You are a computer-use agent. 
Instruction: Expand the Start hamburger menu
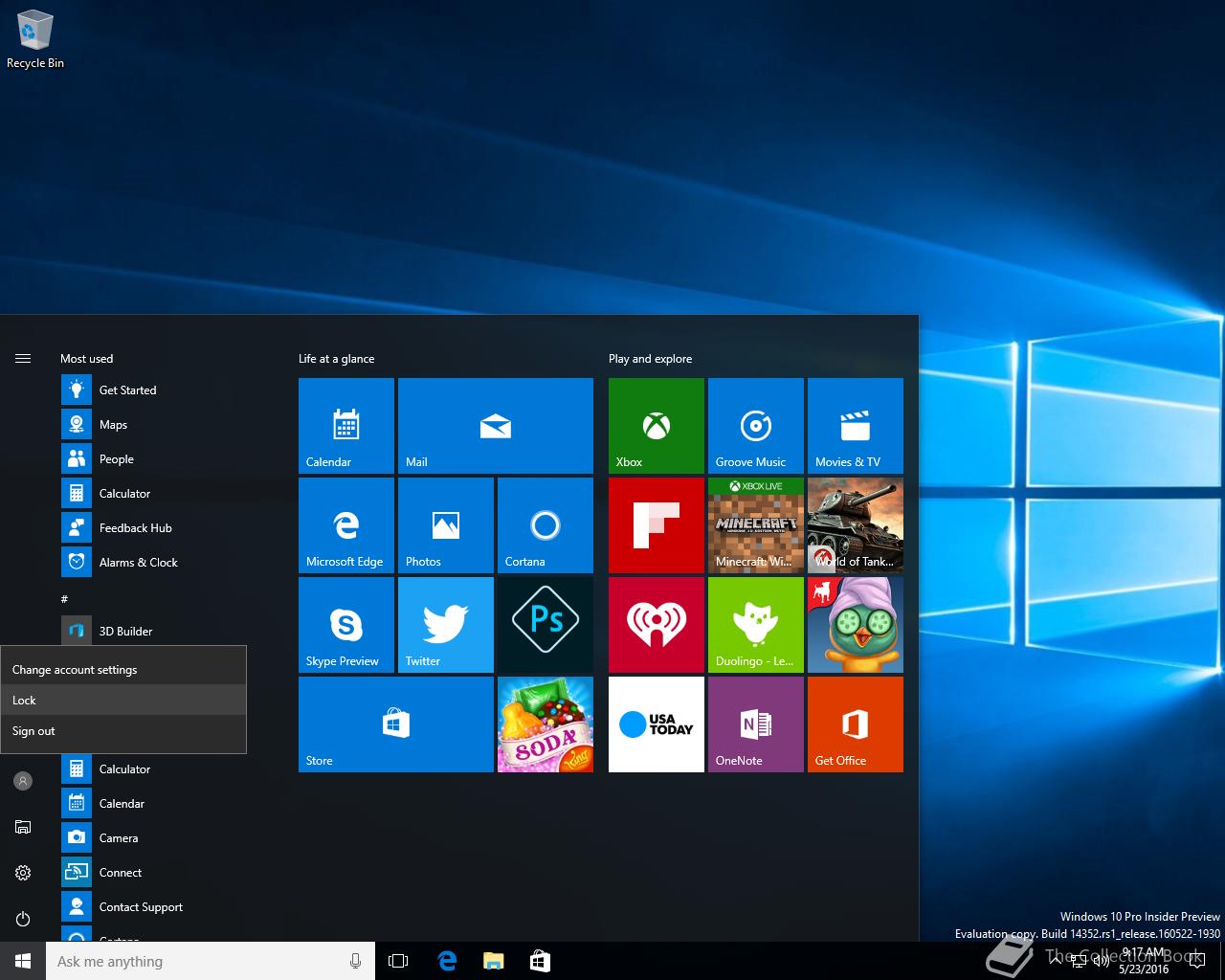coord(23,359)
